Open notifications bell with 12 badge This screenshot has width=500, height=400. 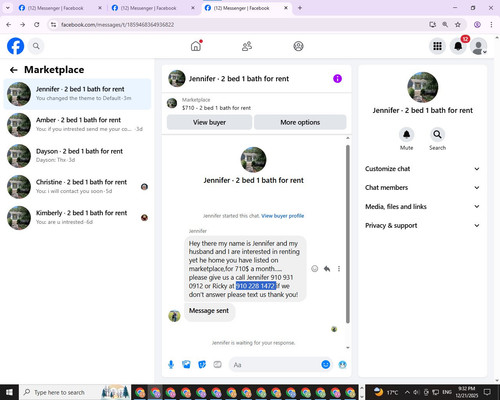coord(458,46)
